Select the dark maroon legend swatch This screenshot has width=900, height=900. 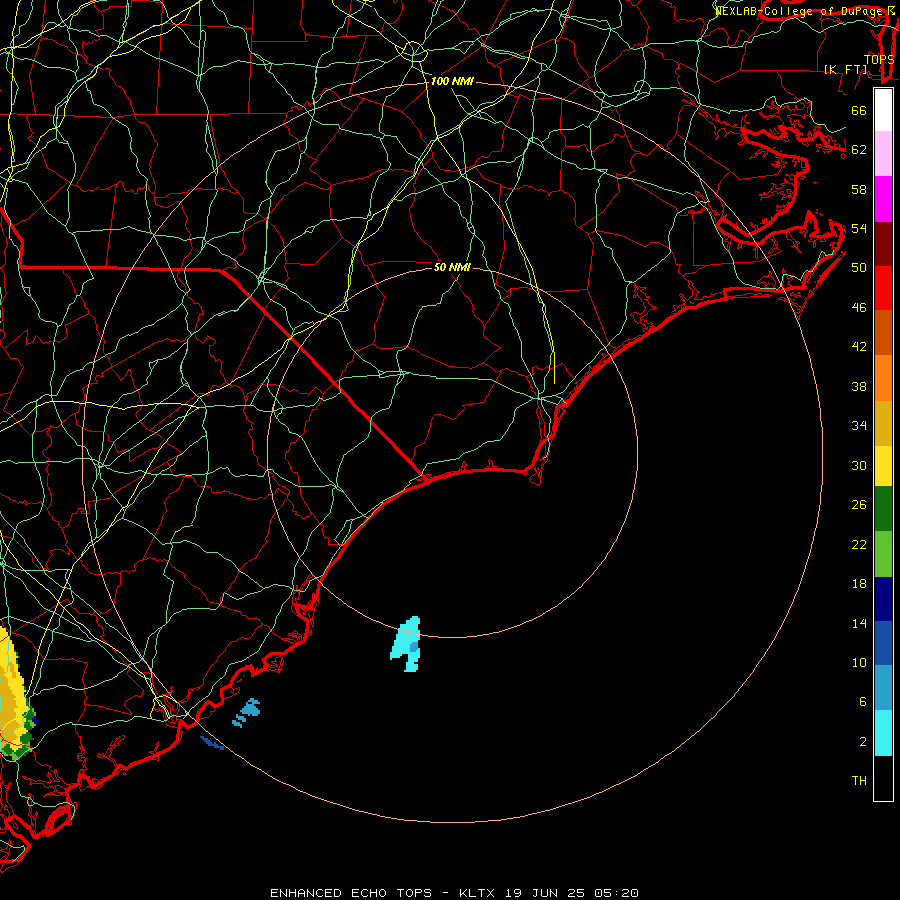click(x=883, y=243)
